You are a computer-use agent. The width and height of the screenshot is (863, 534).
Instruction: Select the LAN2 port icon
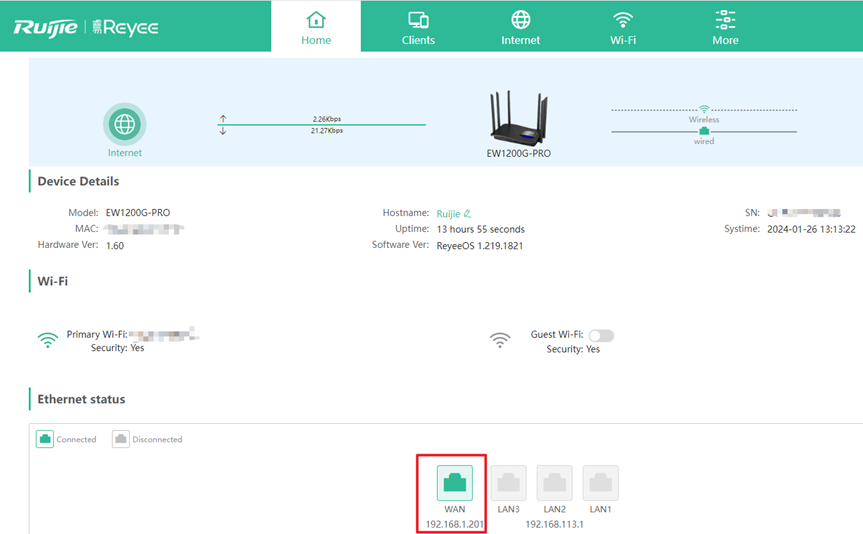click(554, 483)
